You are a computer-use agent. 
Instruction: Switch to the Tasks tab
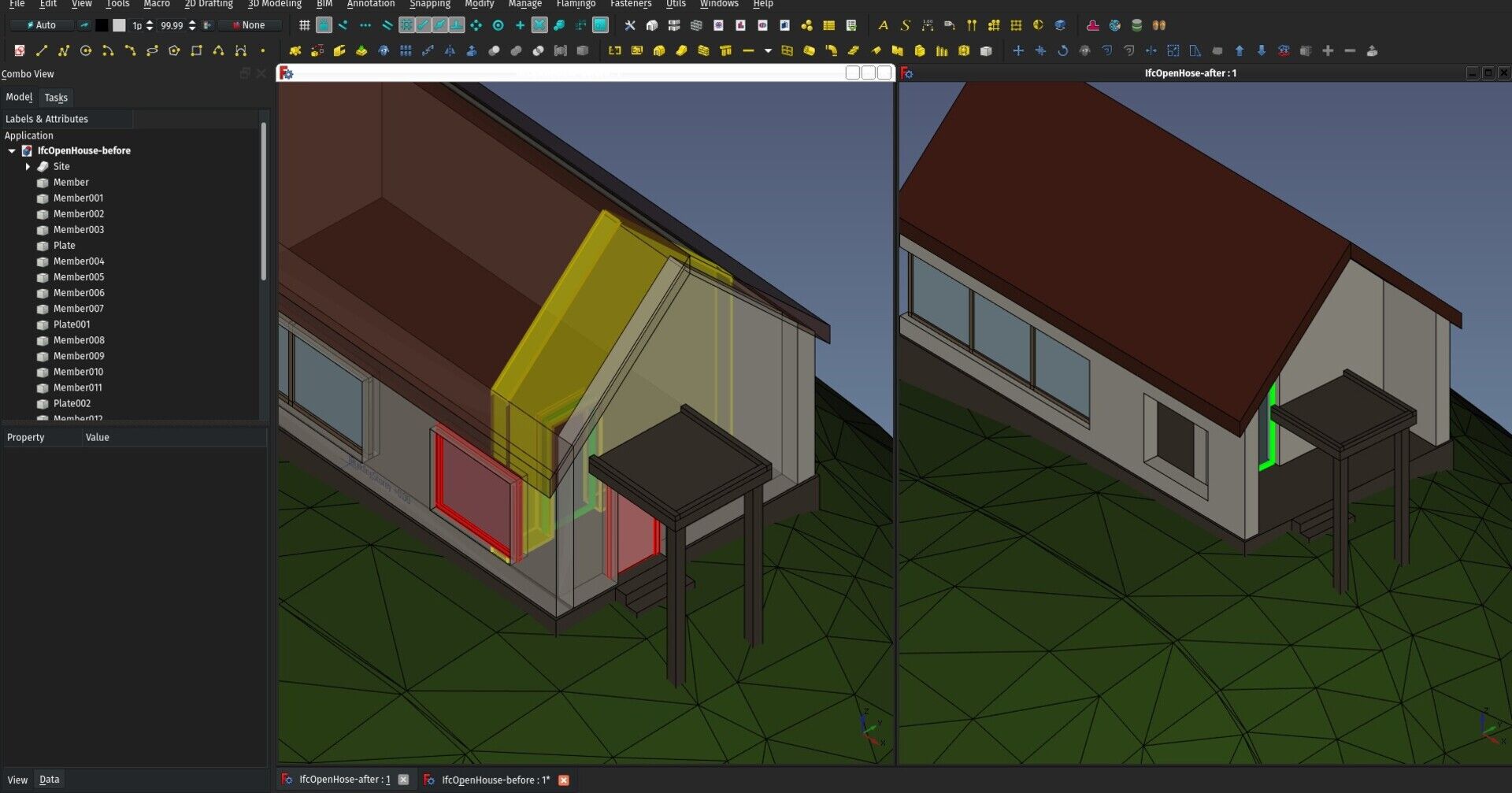point(56,98)
